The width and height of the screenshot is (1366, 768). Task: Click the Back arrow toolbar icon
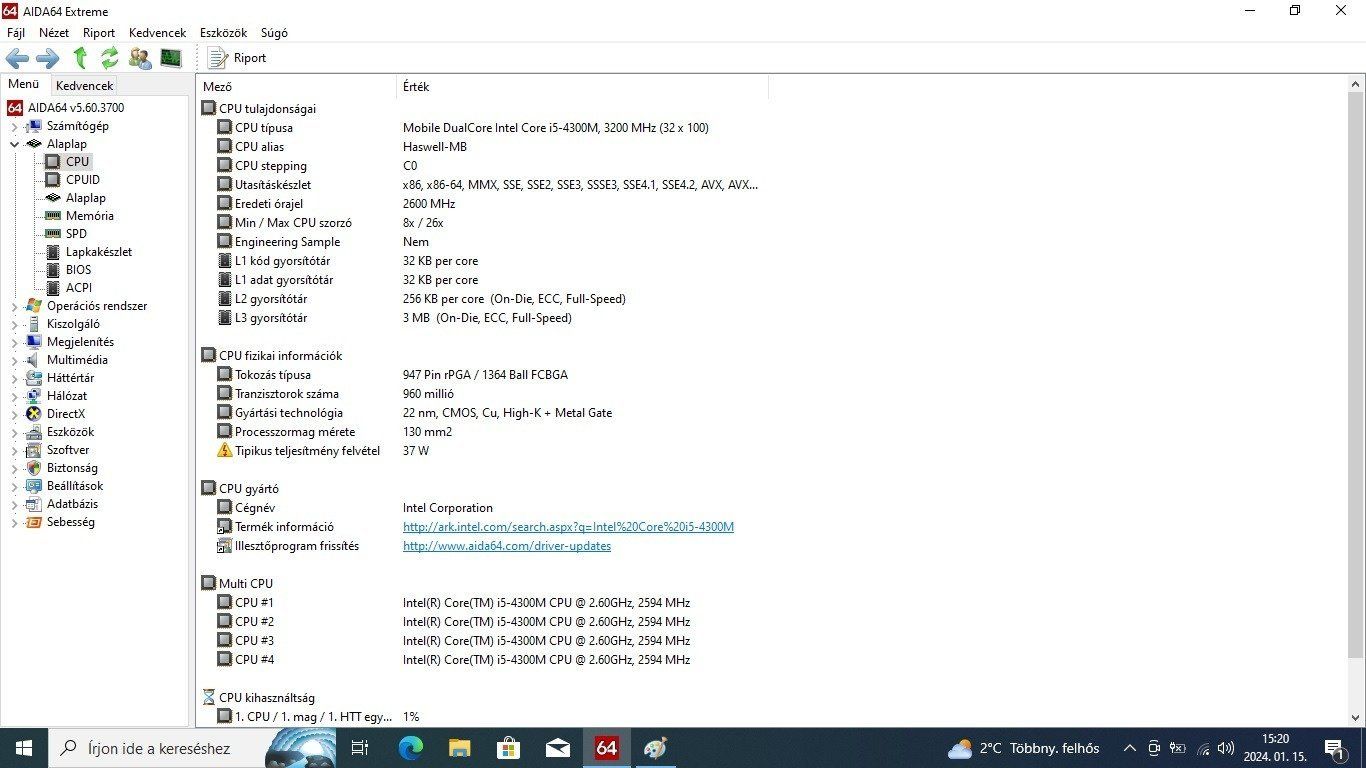coord(17,58)
